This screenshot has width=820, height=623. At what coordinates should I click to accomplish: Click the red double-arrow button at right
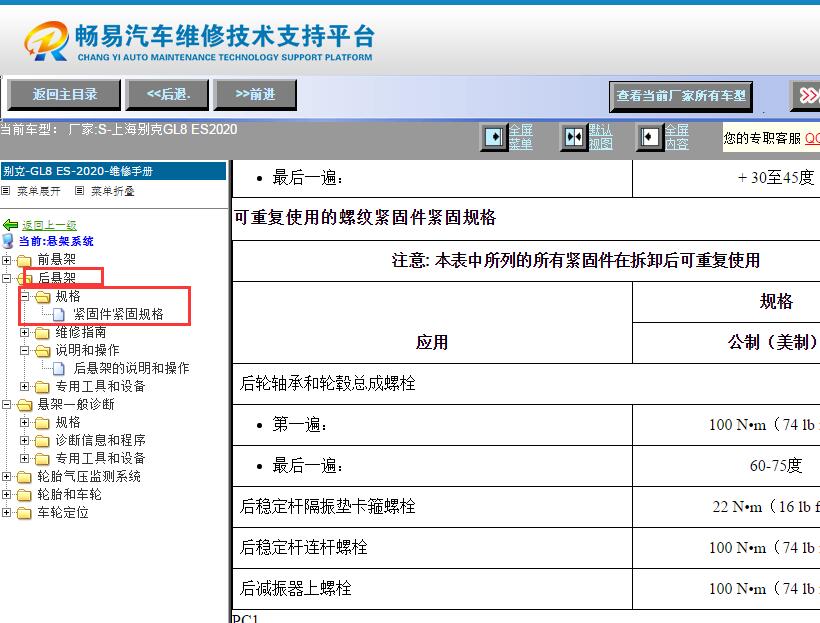(x=807, y=95)
